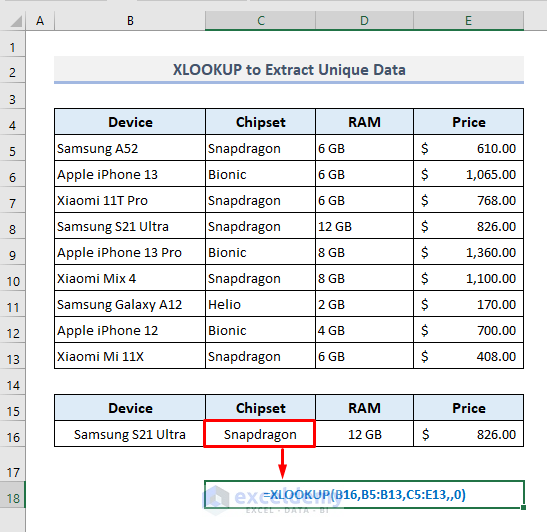Select the 'Xiaomi Mi 11X' cell
The image size is (547, 532).
tap(130, 356)
